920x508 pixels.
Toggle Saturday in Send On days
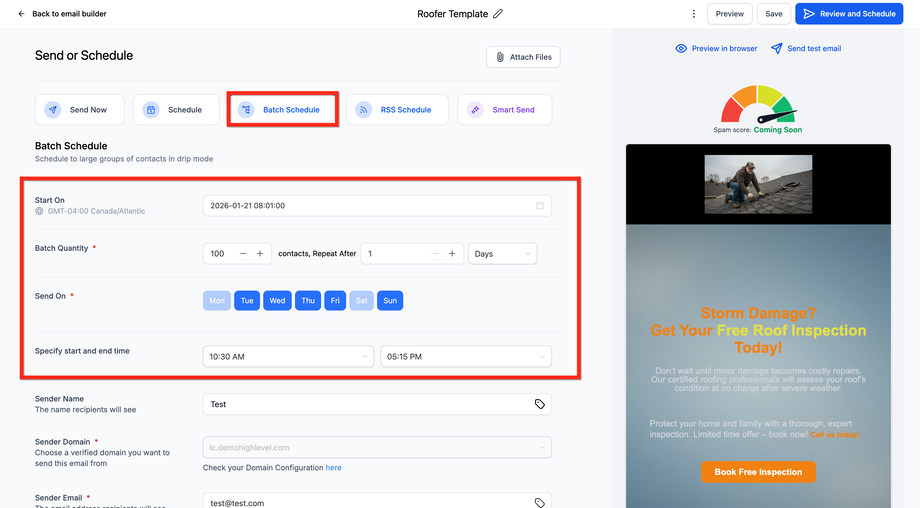click(361, 300)
